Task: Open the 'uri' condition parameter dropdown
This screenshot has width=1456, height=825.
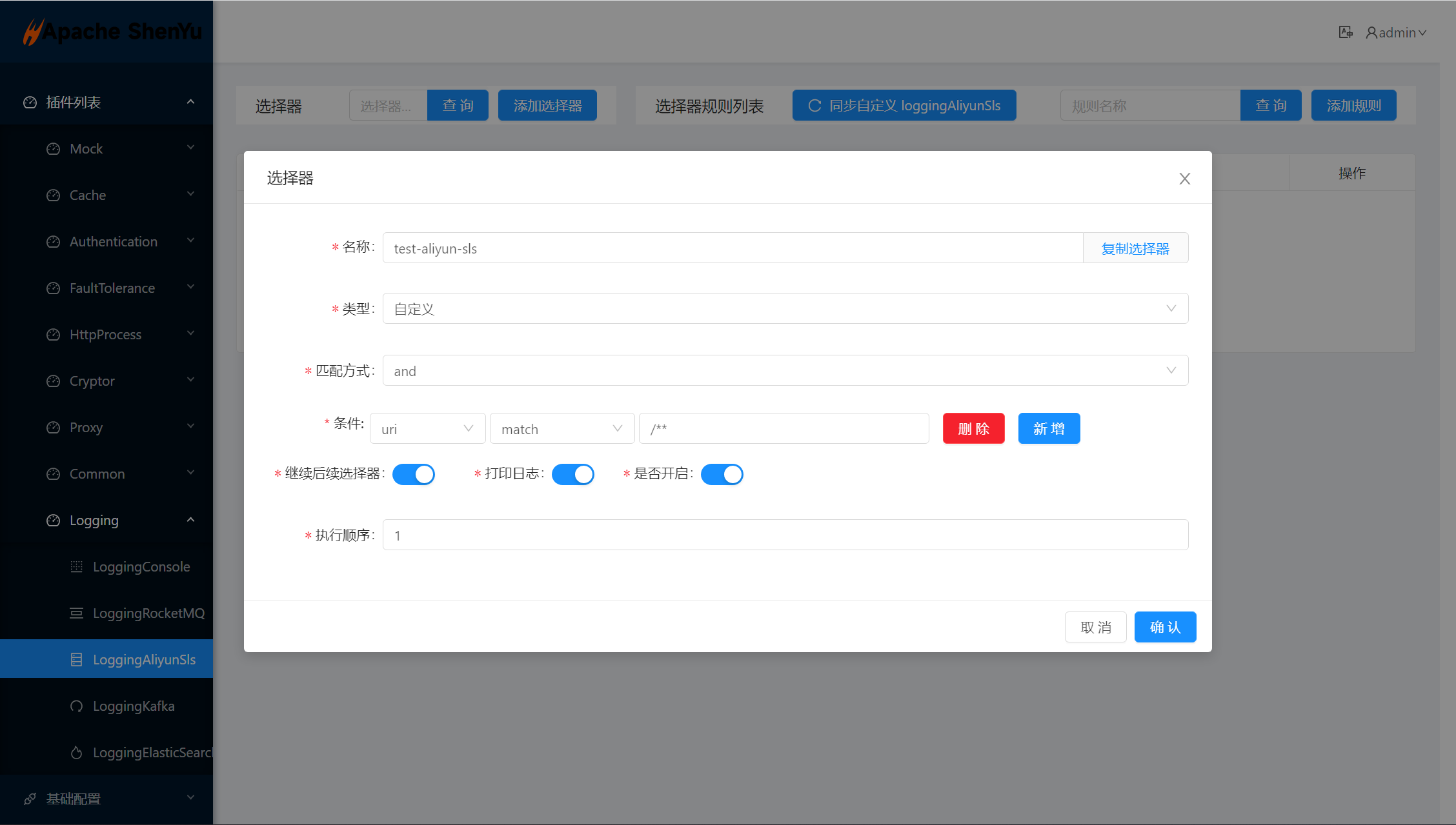Action: (427, 428)
